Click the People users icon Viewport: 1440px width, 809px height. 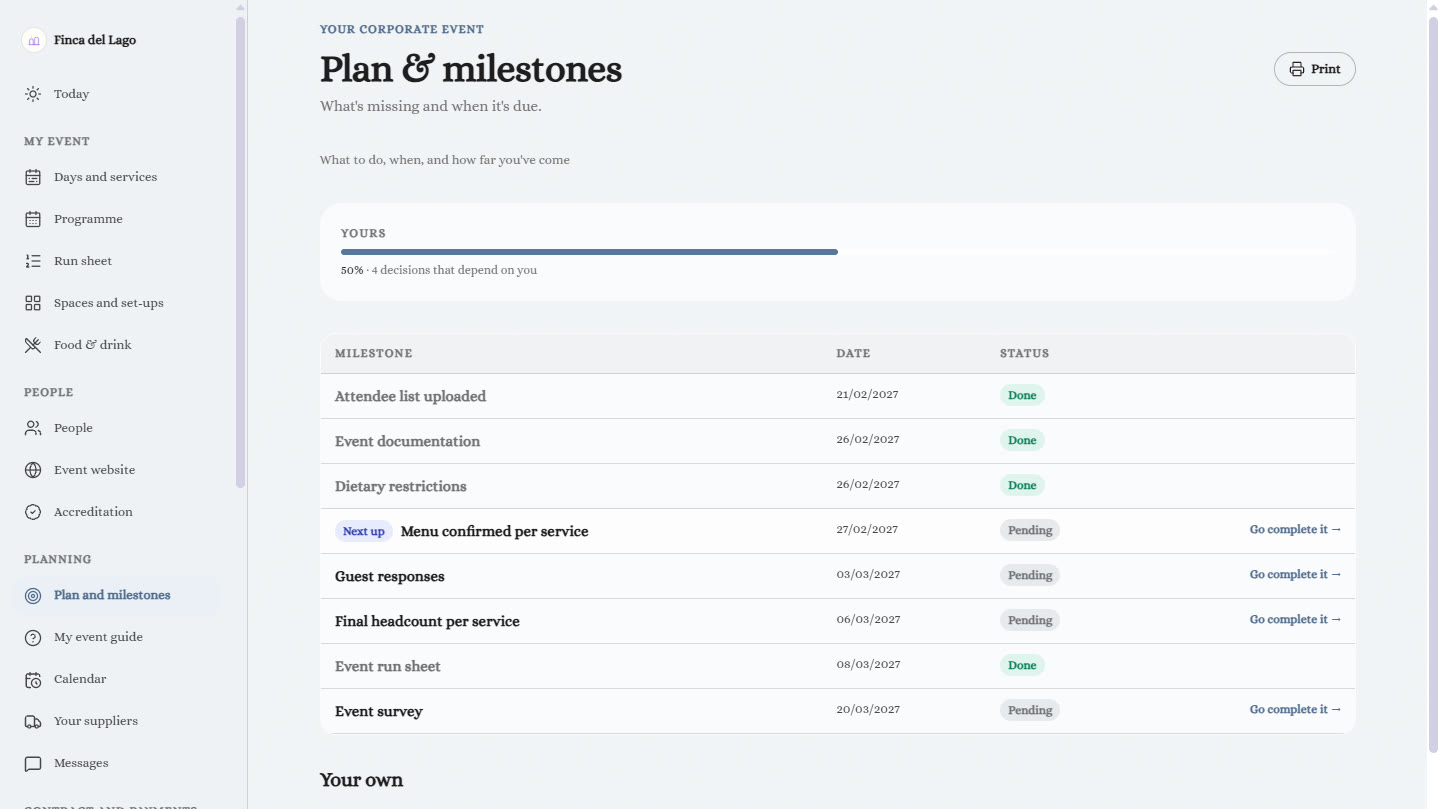tap(33, 428)
